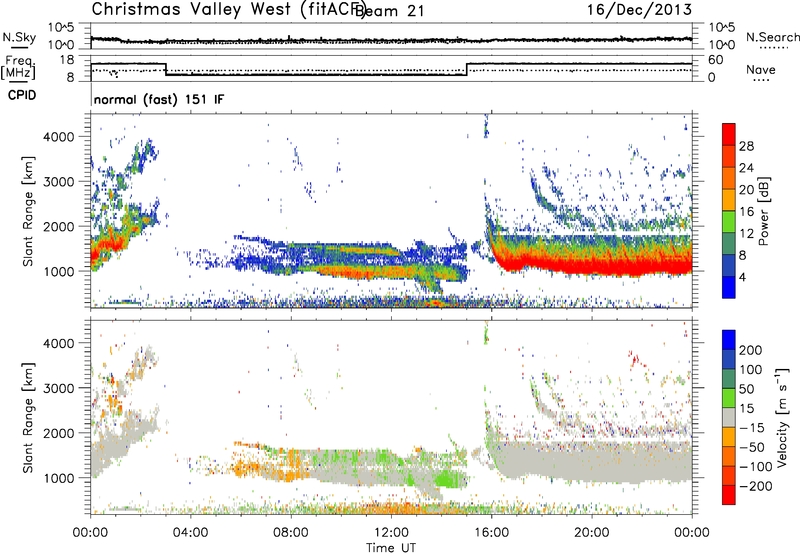Click the "-100" label on Velocity colorbar

755,467
